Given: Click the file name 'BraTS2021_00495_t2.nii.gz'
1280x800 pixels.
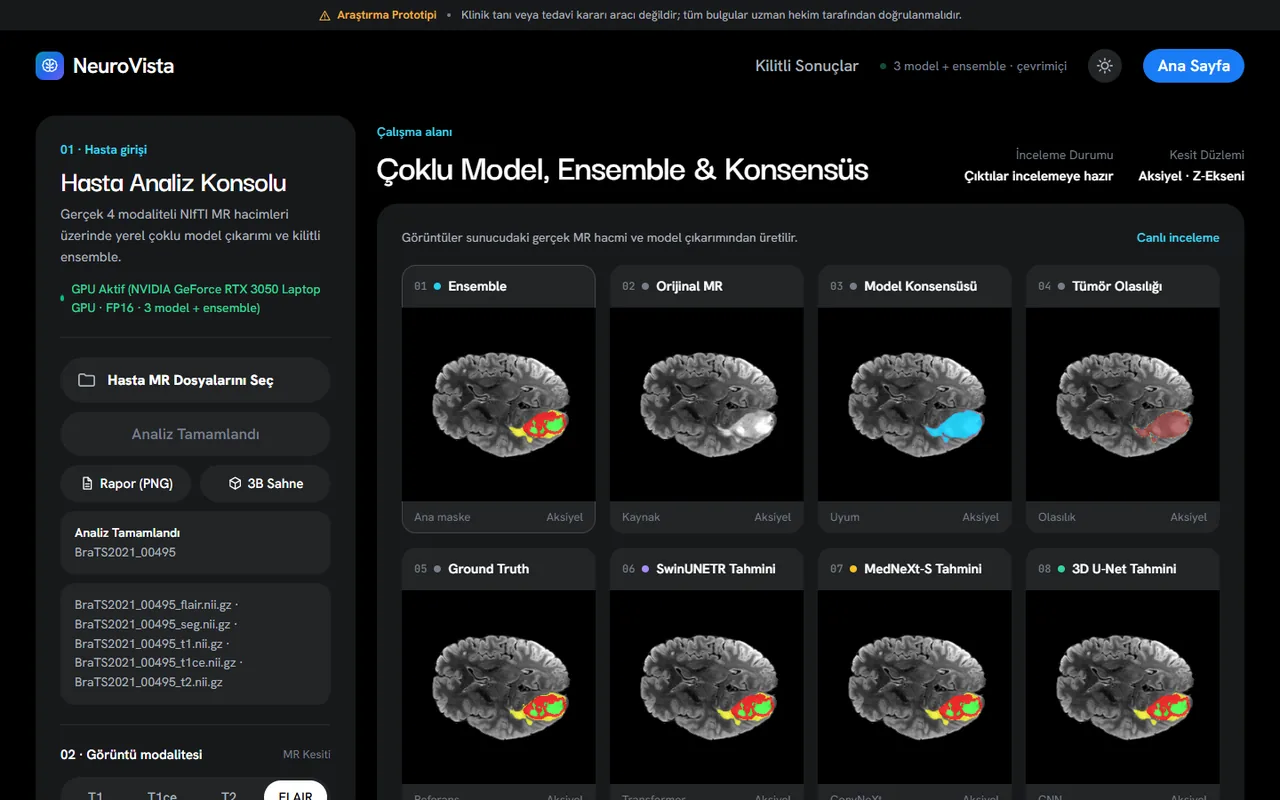Looking at the screenshot, I should 149,682.
